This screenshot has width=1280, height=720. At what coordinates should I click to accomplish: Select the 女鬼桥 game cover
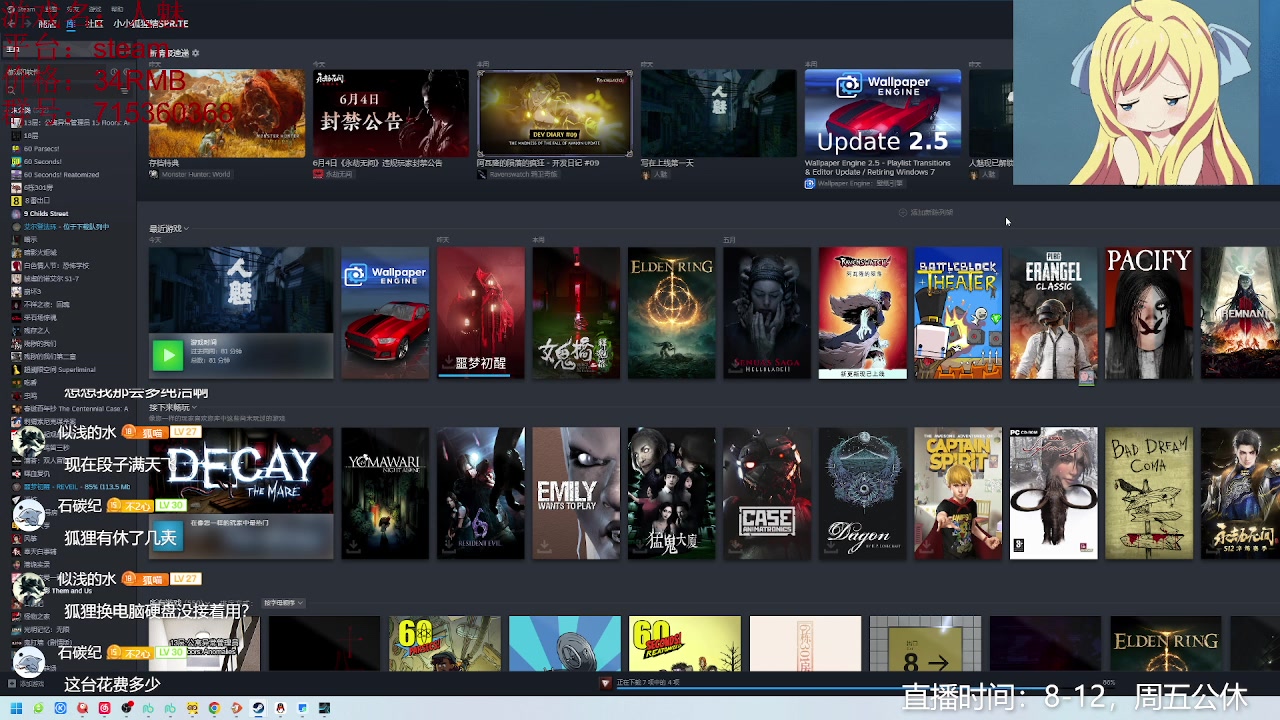576,313
